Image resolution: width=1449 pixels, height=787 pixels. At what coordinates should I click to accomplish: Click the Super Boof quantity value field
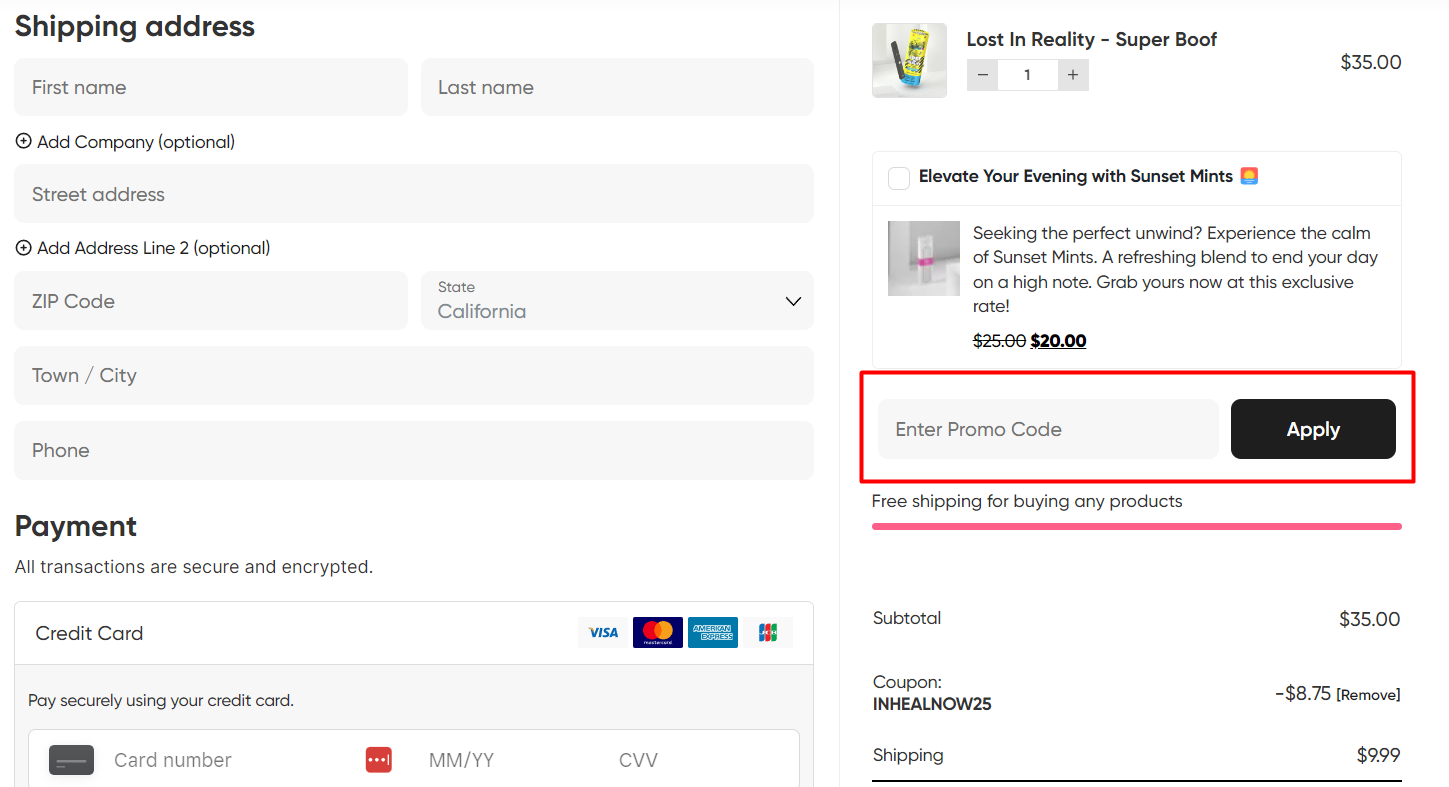(1027, 75)
